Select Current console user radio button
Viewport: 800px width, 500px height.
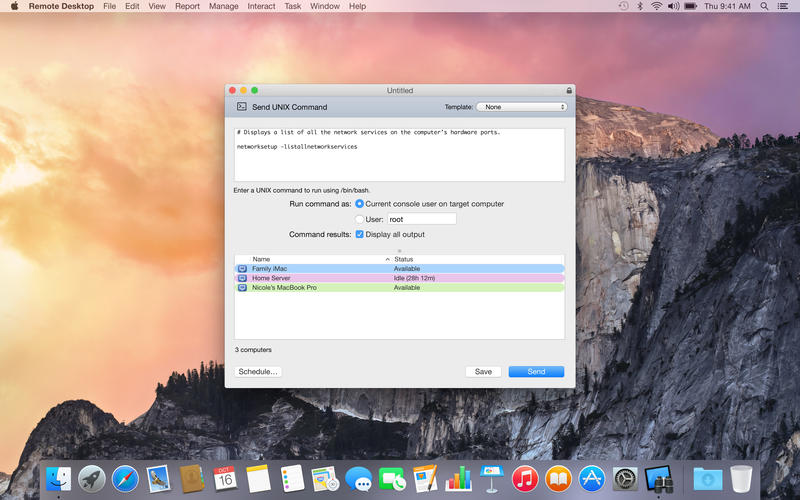[360, 204]
